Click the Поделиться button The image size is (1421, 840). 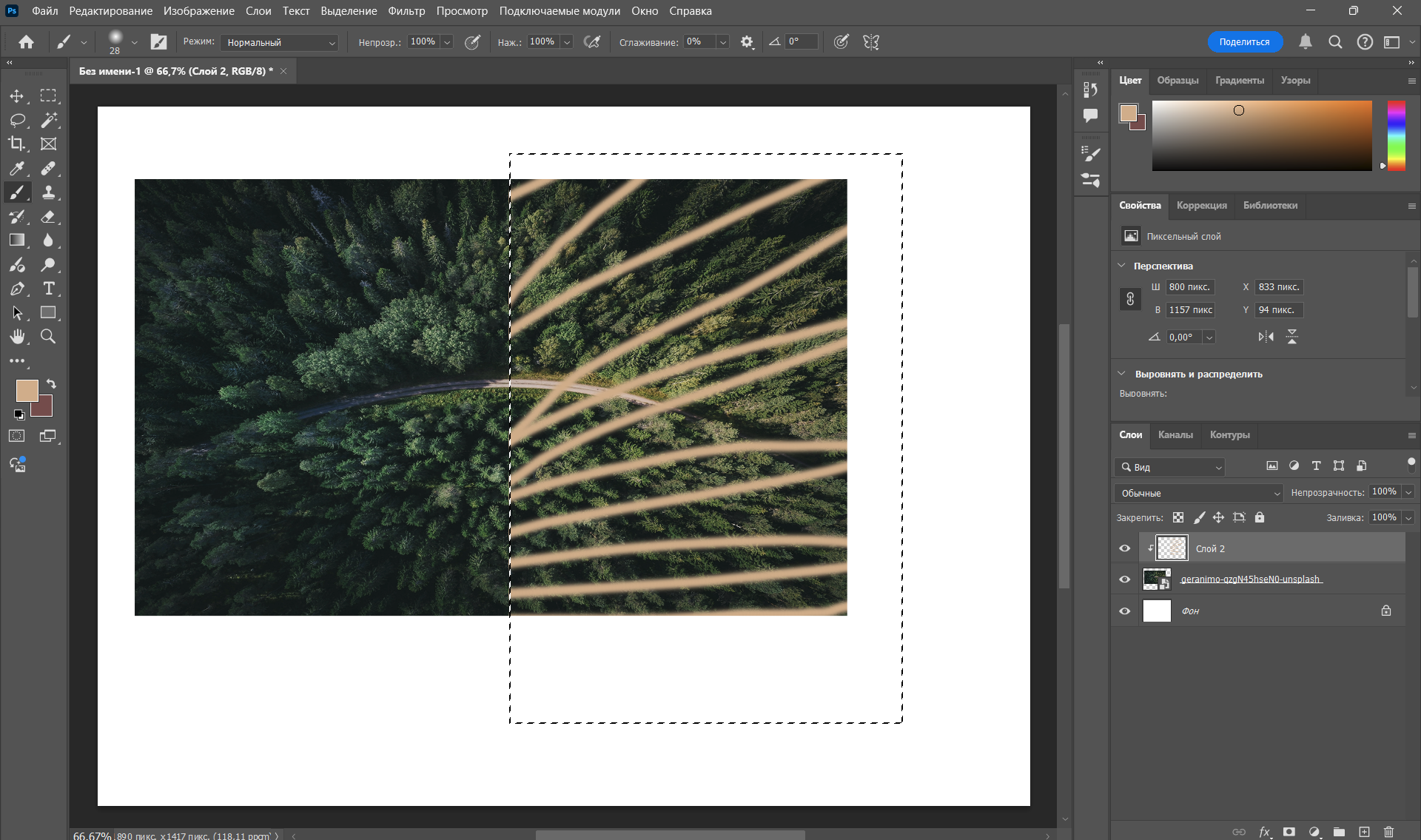1244,42
